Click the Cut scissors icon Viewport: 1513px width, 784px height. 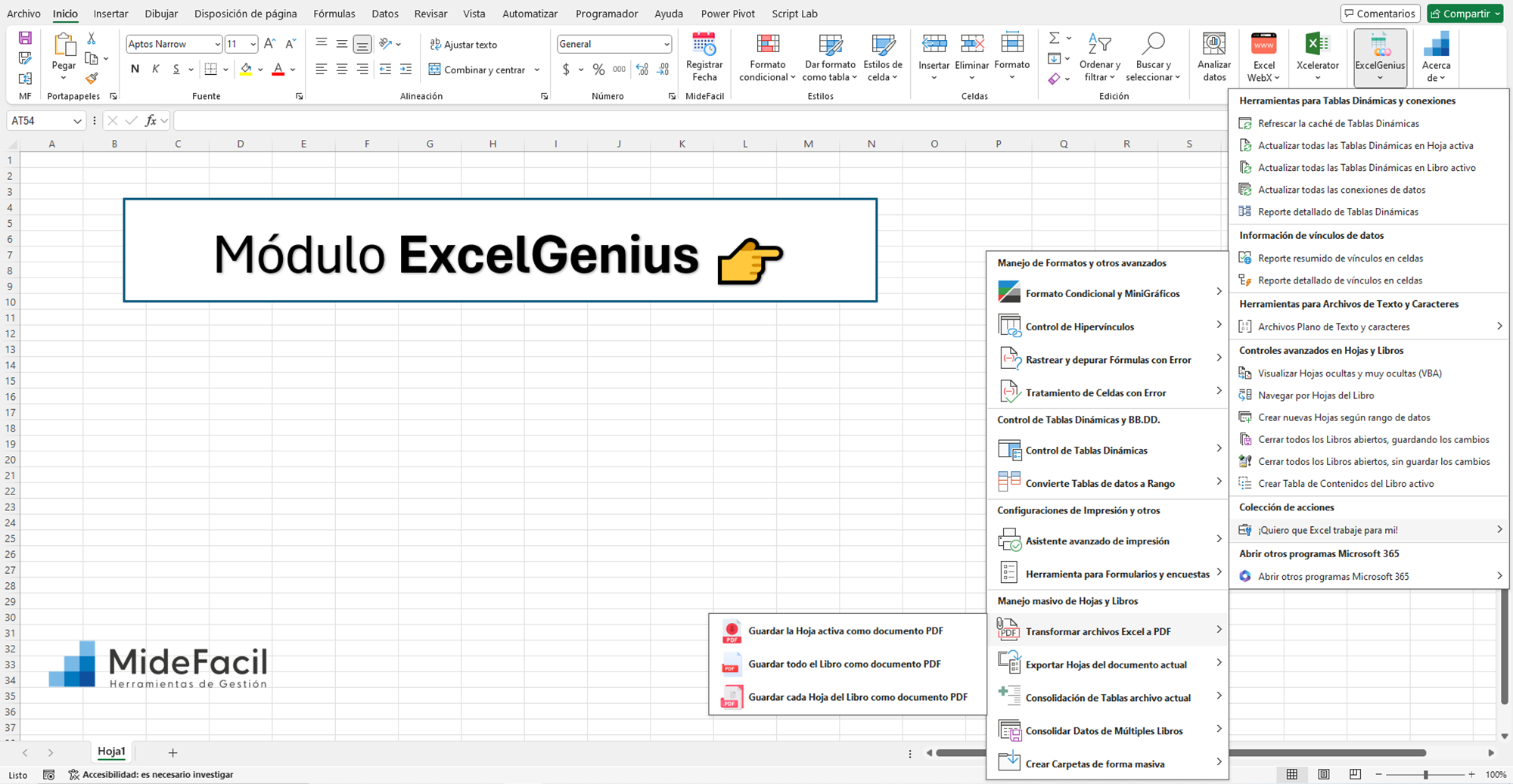[x=92, y=38]
